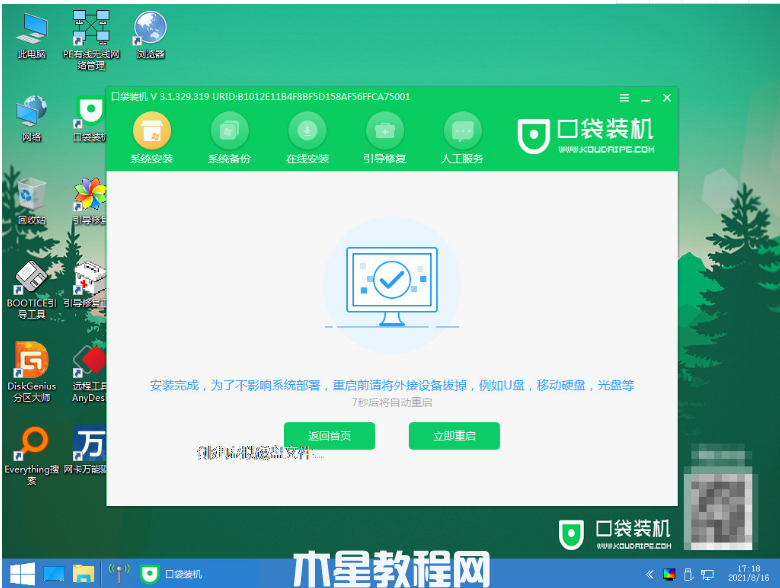The height and width of the screenshot is (588, 780).
Task: Open 口袋装机 desktop shortcut
Action: (90, 118)
